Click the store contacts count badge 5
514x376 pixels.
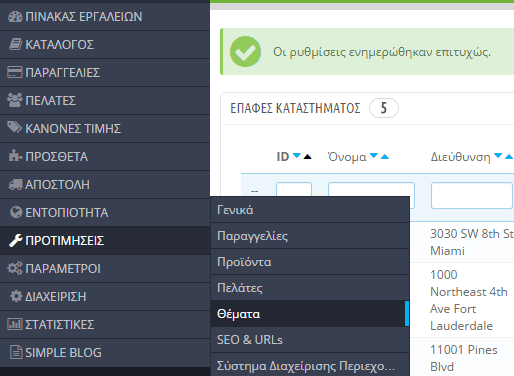pos(384,108)
